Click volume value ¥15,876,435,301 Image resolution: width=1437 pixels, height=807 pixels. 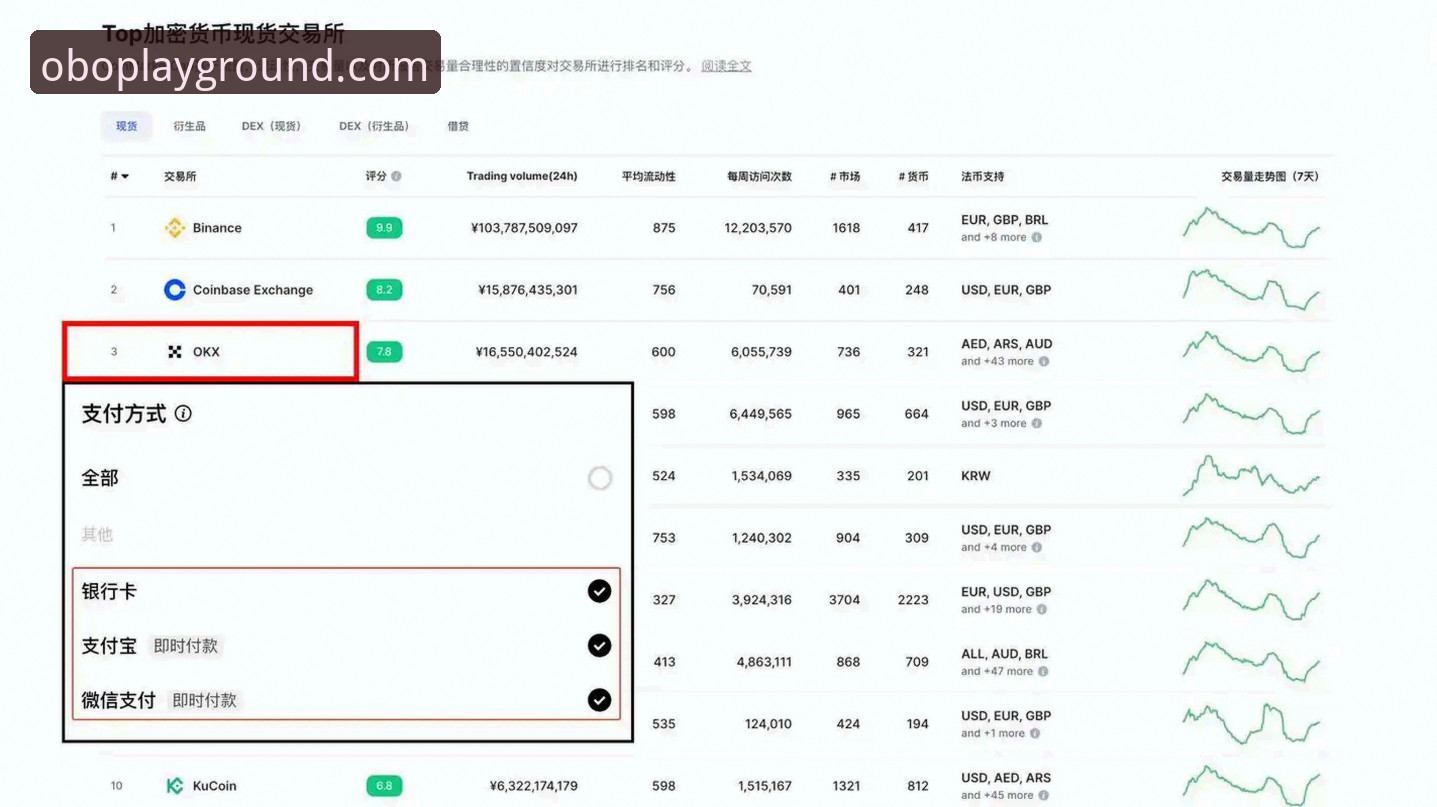pyautogui.click(x=528, y=290)
